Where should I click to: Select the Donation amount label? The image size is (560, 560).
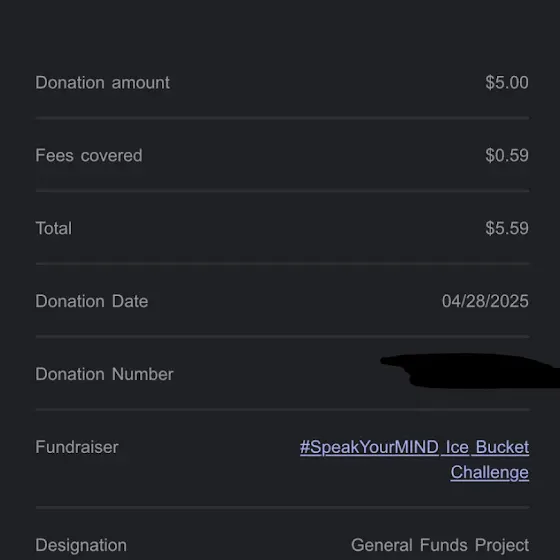point(102,83)
